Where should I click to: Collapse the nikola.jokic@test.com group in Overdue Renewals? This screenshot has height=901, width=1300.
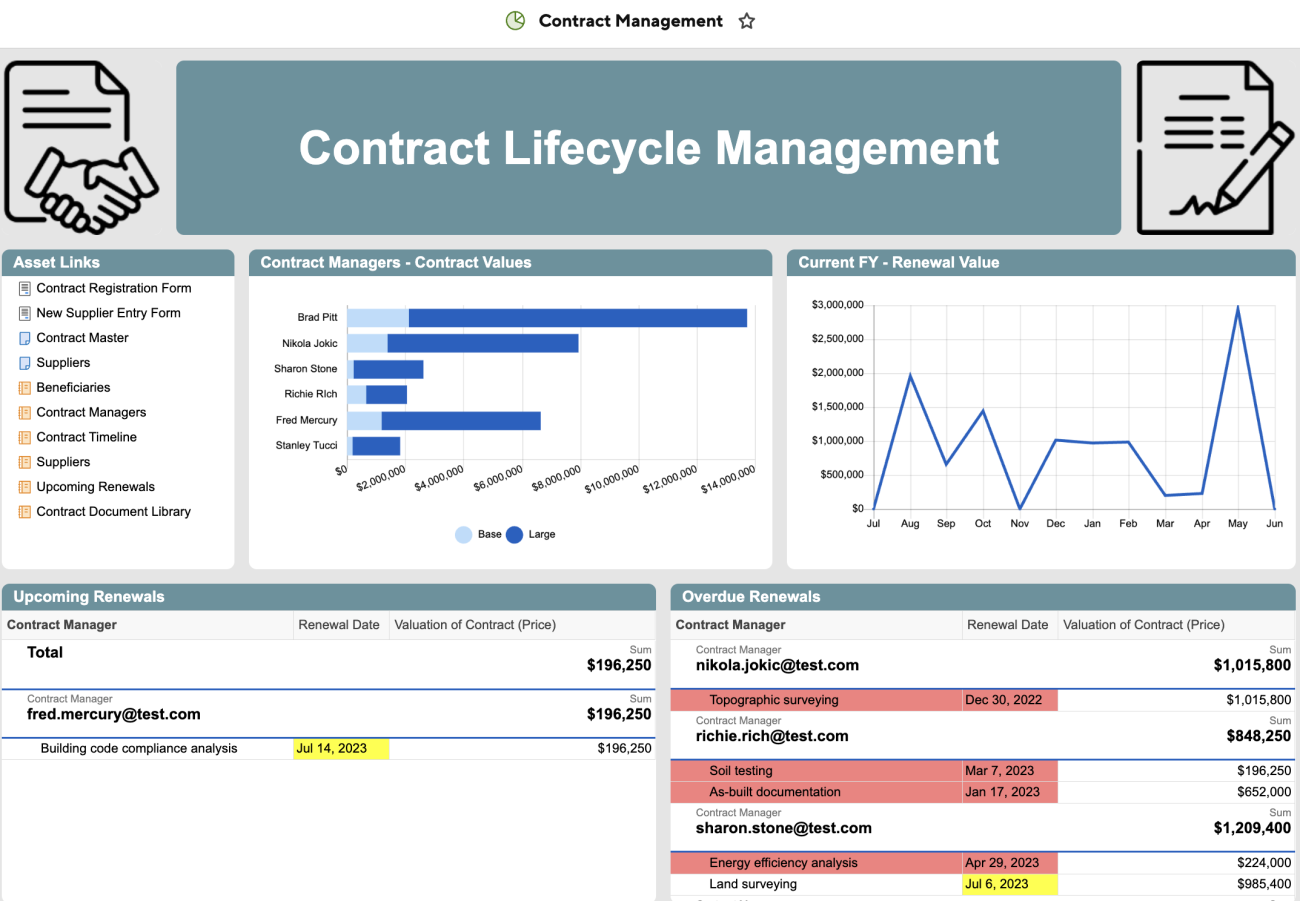(777, 665)
